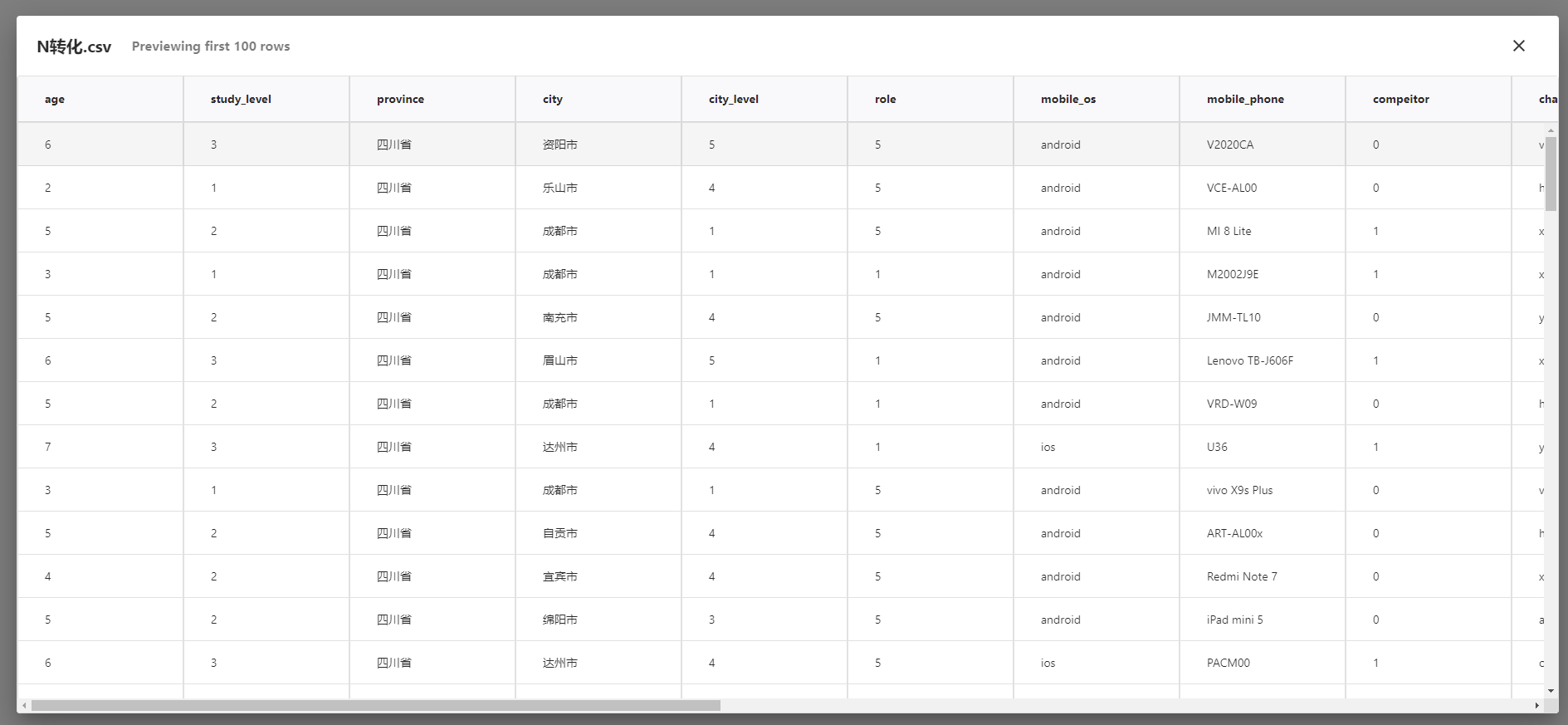Click the horizontal scrollbar right arrow
Image resolution: width=1568 pixels, height=725 pixels.
1536,705
